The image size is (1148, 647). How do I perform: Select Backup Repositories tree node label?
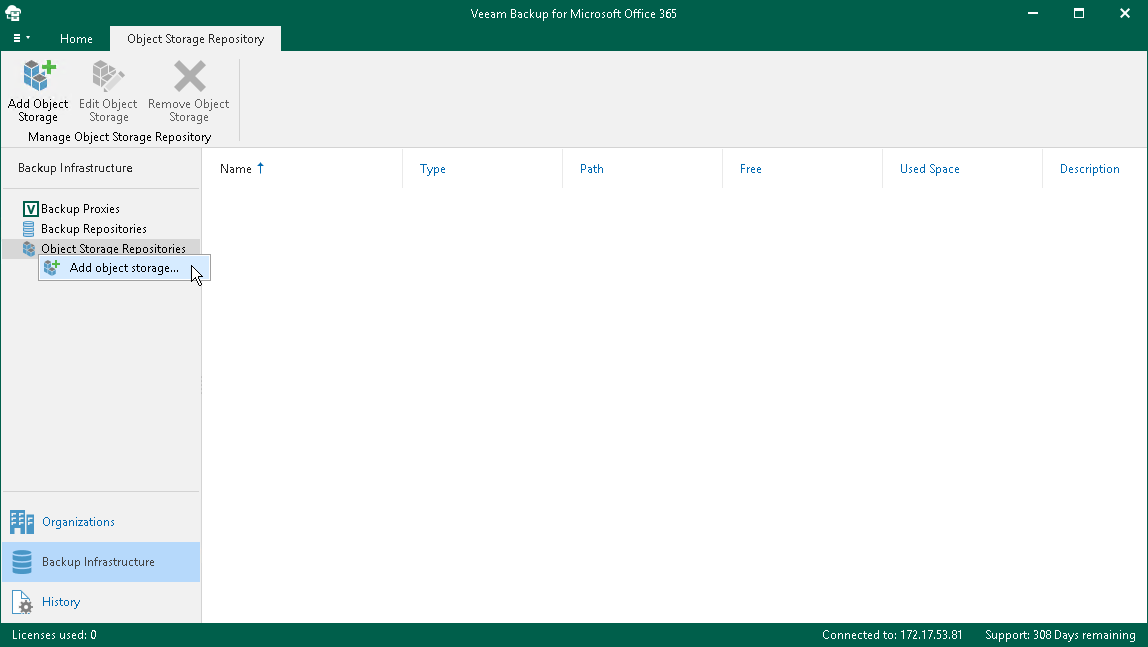coord(94,229)
